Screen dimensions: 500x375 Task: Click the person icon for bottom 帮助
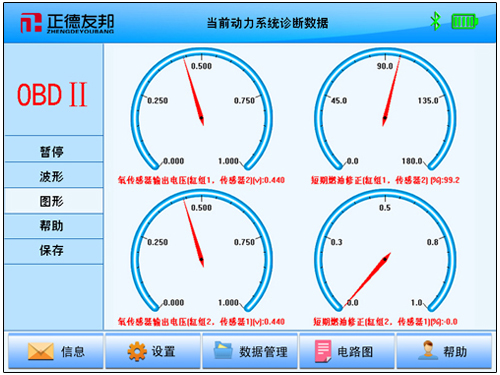[x=428, y=350]
